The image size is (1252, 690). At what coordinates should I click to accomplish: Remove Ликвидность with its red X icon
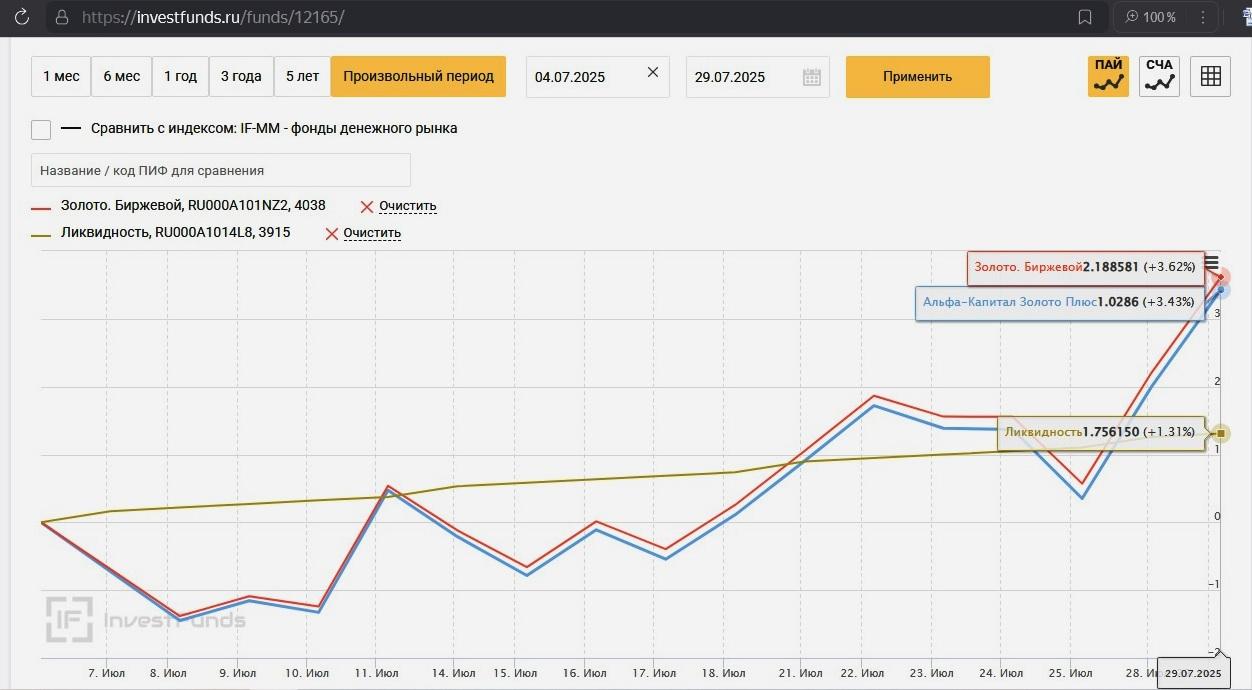[x=331, y=234]
